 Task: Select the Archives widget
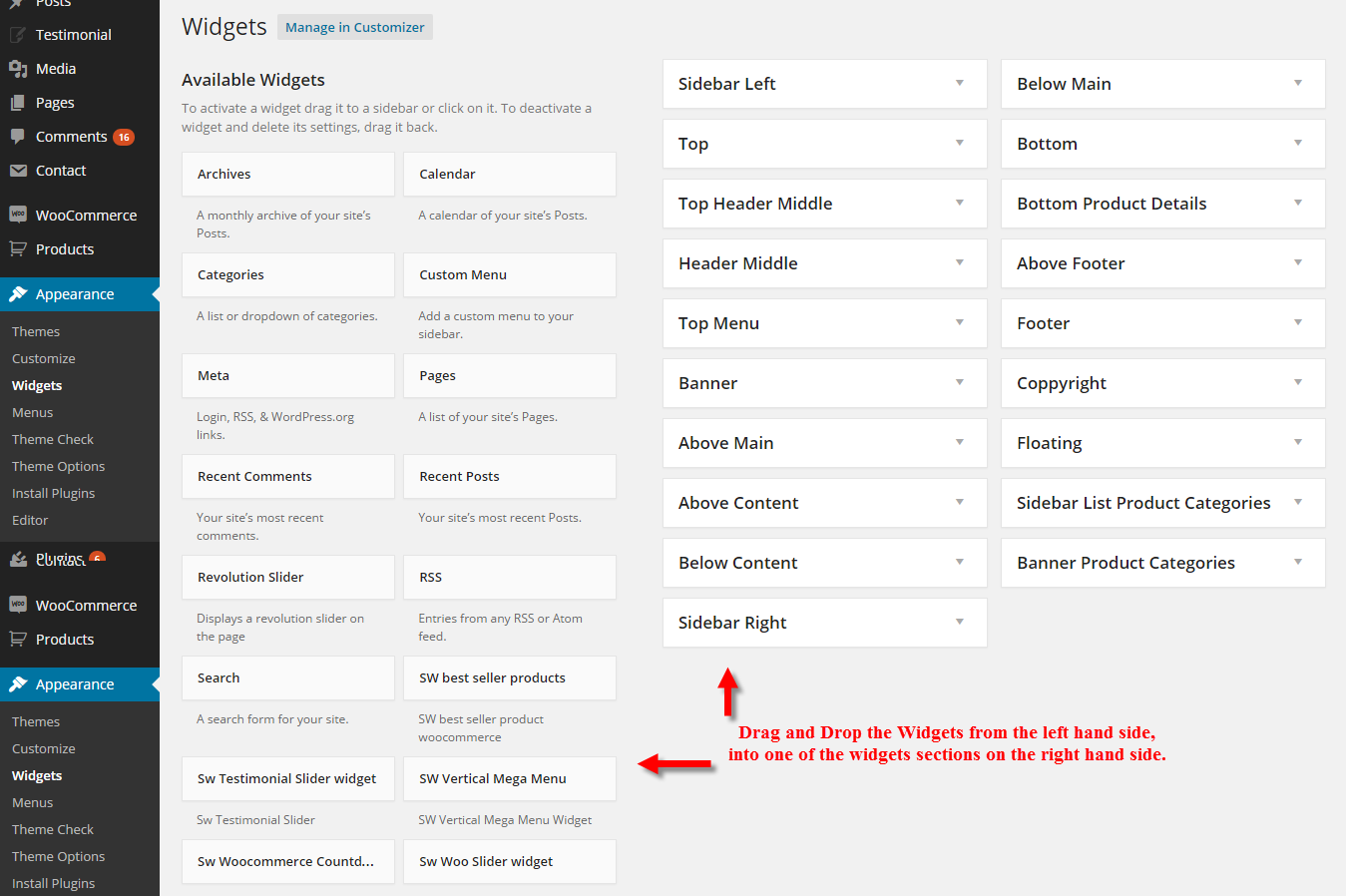pyautogui.click(x=288, y=174)
